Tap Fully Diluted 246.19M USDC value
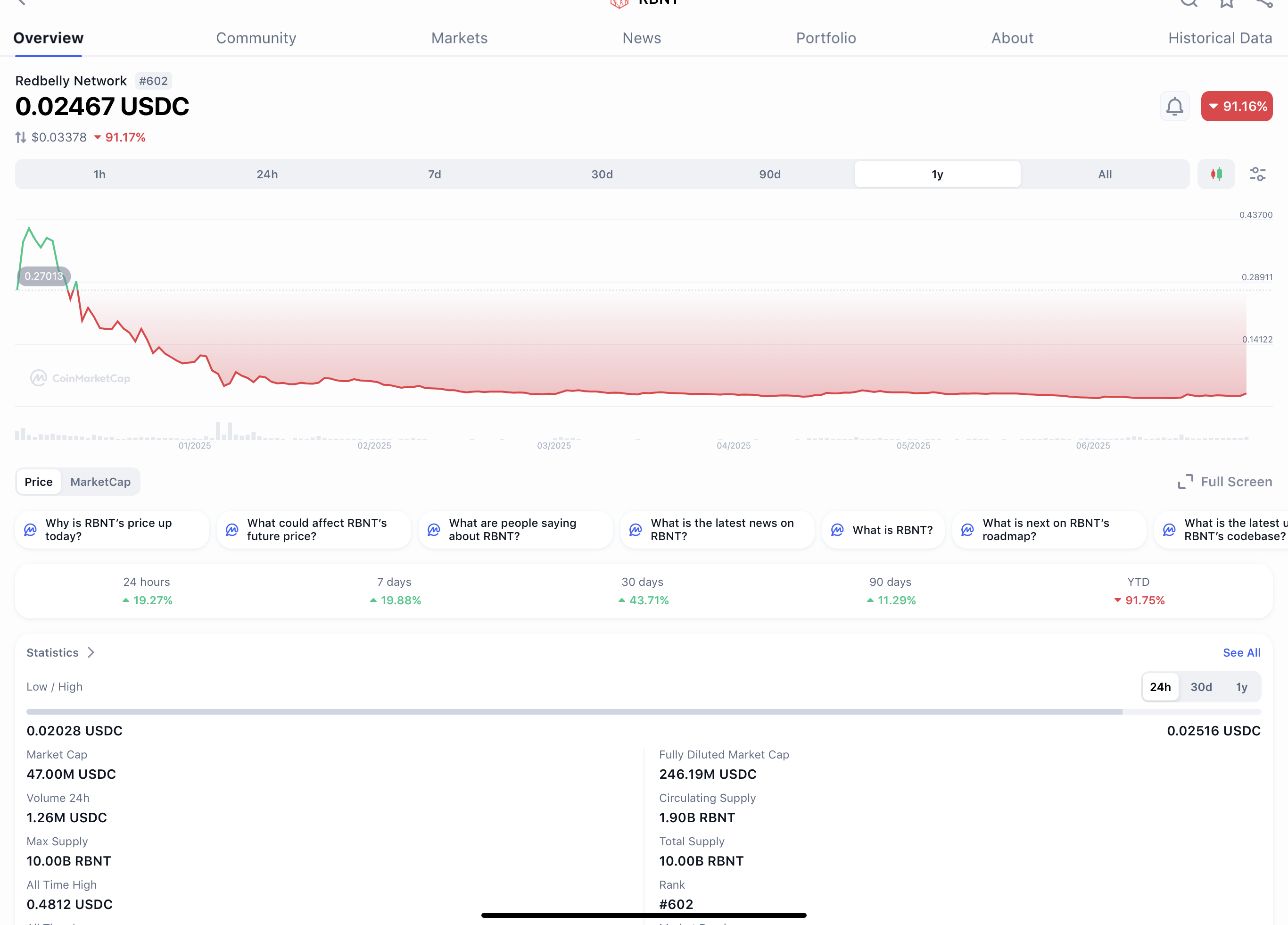Screen dimensions: 1288x925 708,775
